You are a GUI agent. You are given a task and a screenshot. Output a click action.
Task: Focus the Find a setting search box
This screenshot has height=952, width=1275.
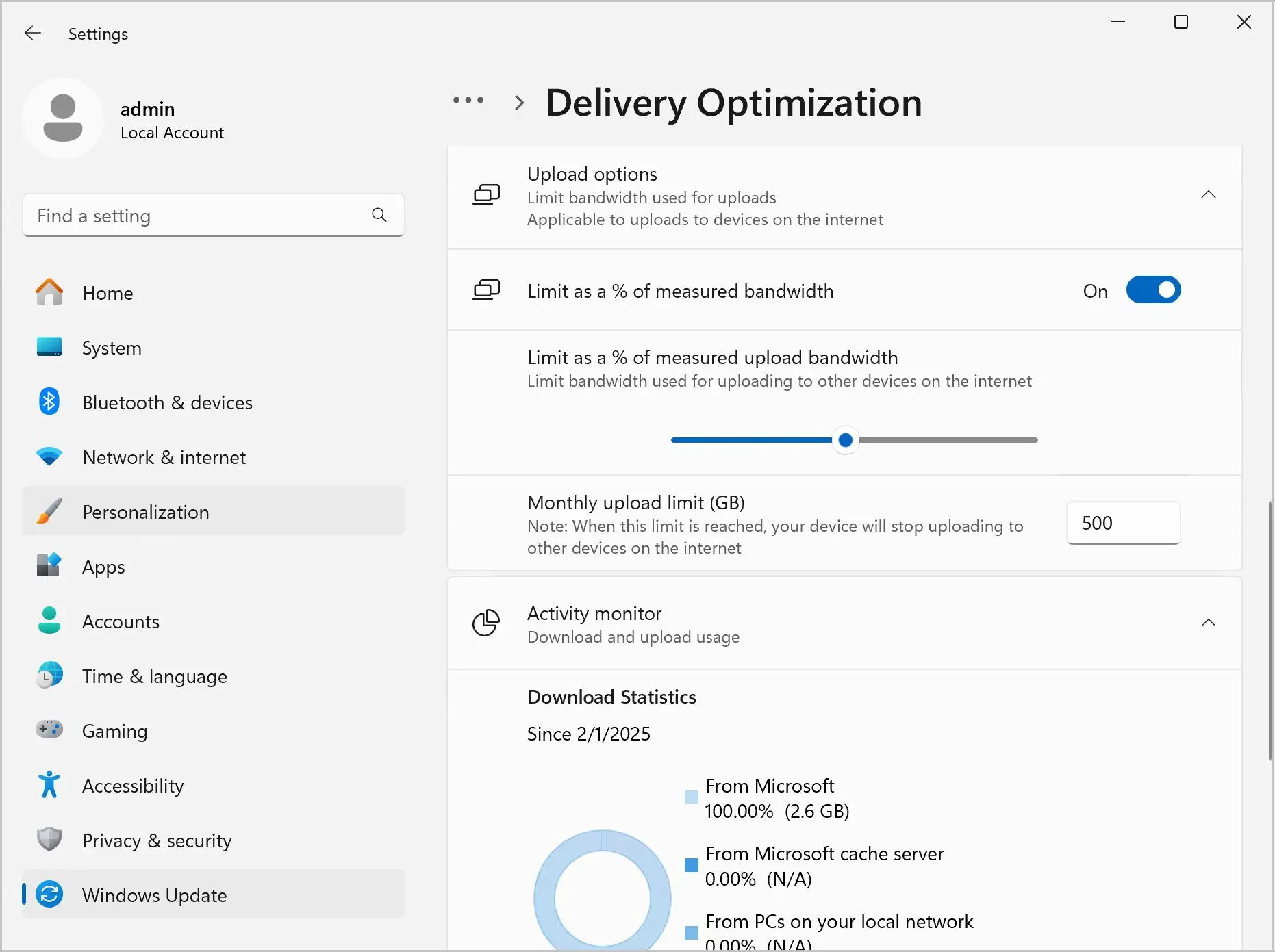(x=214, y=216)
